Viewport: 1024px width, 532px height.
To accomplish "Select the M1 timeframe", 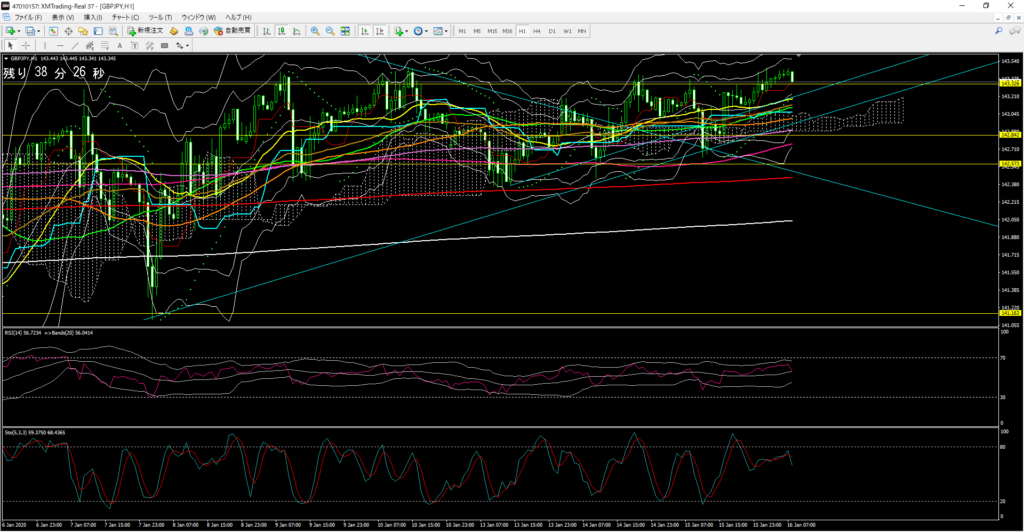I will (462, 31).
